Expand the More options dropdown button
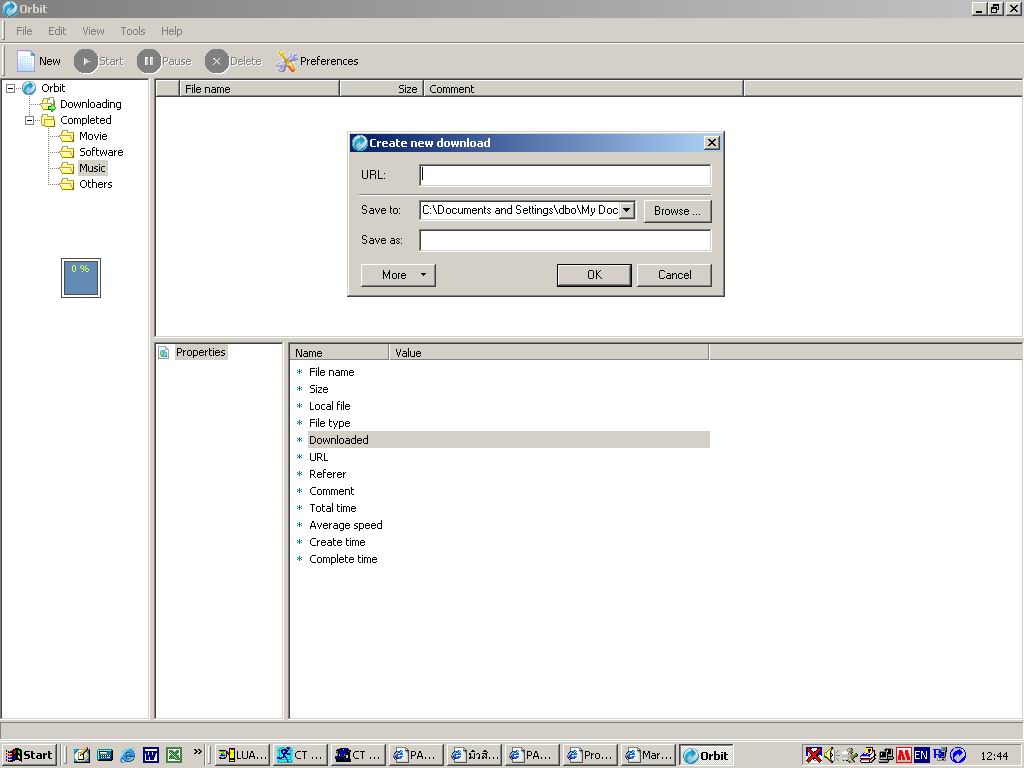This screenshot has width=1024, height=768. pos(398,275)
